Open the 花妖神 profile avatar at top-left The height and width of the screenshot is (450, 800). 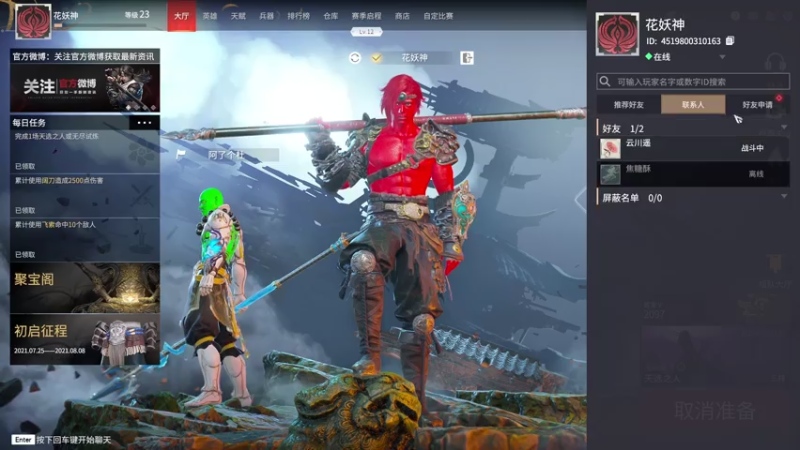pos(33,21)
